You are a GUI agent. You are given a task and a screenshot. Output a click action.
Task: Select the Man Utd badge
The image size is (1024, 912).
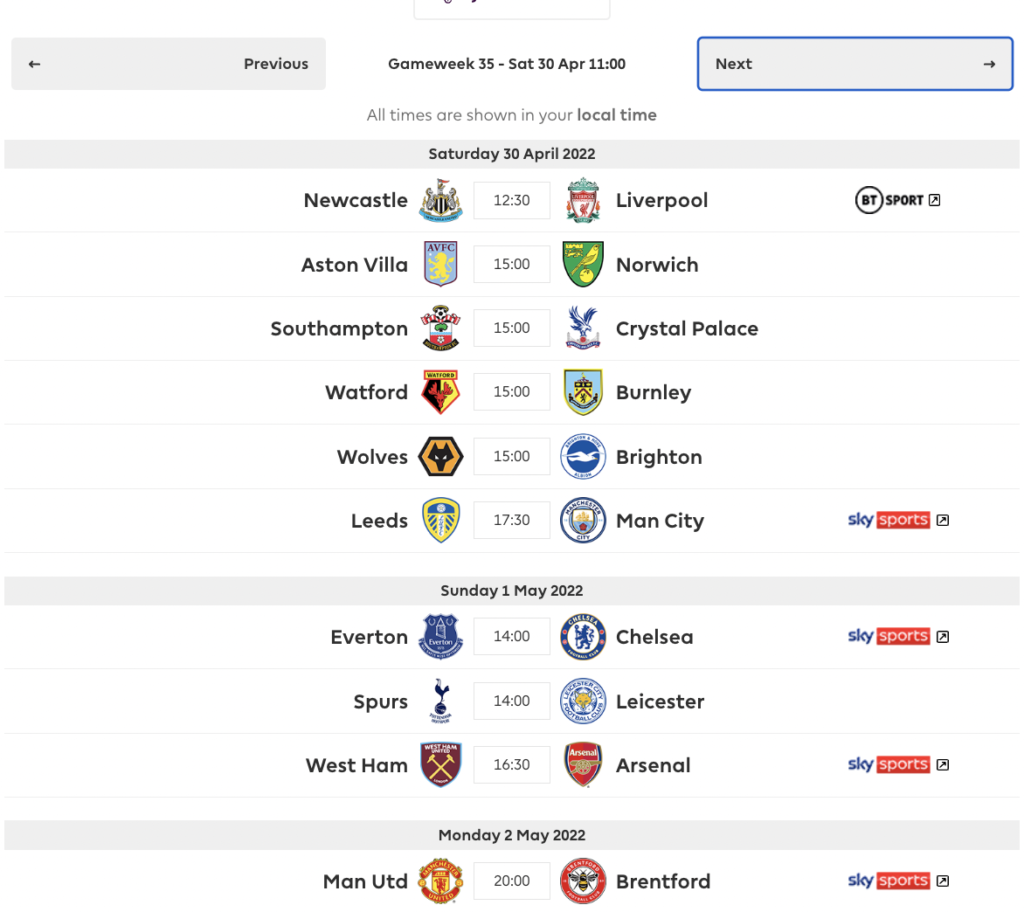pyautogui.click(x=440, y=881)
